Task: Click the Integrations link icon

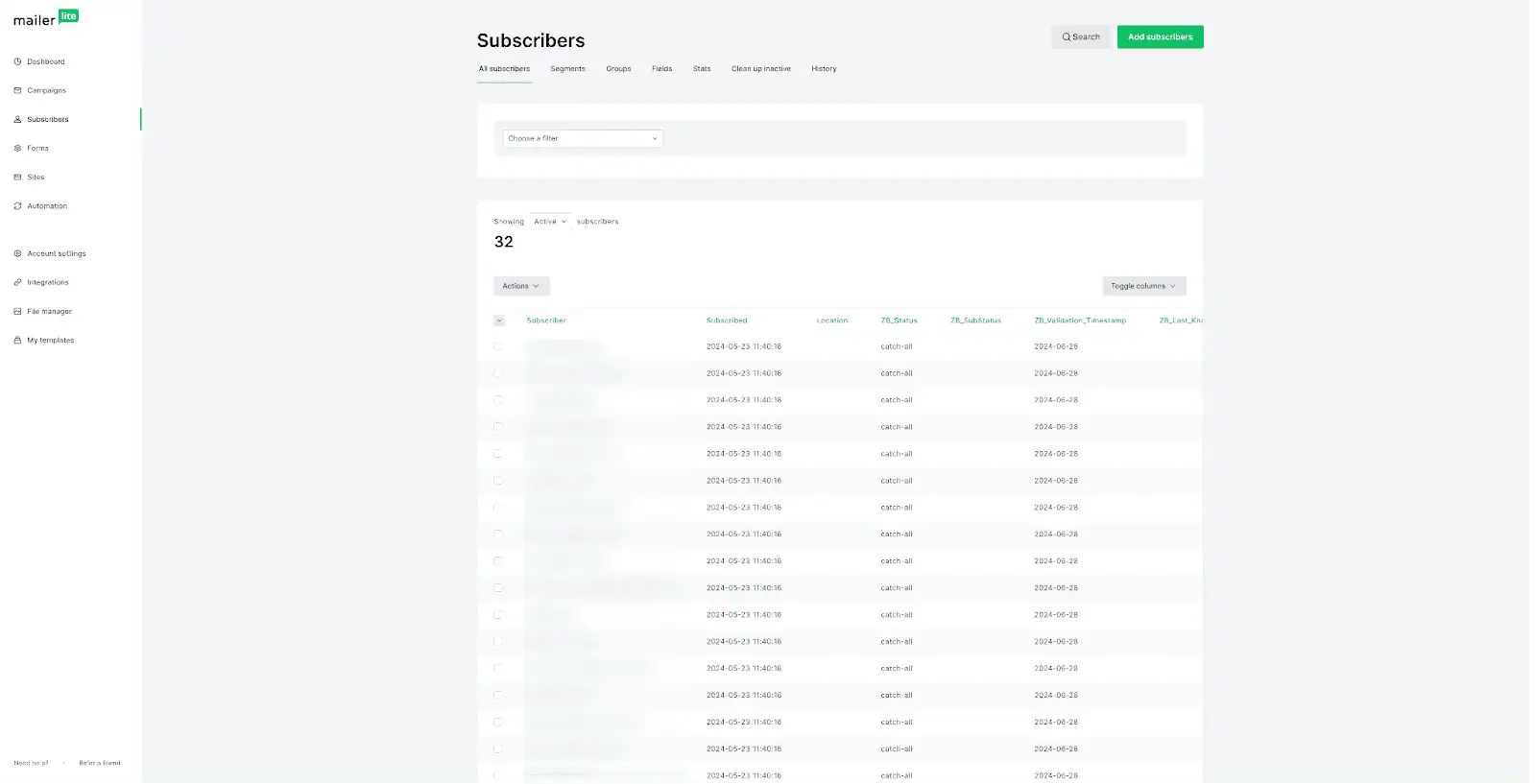Action: (17, 283)
